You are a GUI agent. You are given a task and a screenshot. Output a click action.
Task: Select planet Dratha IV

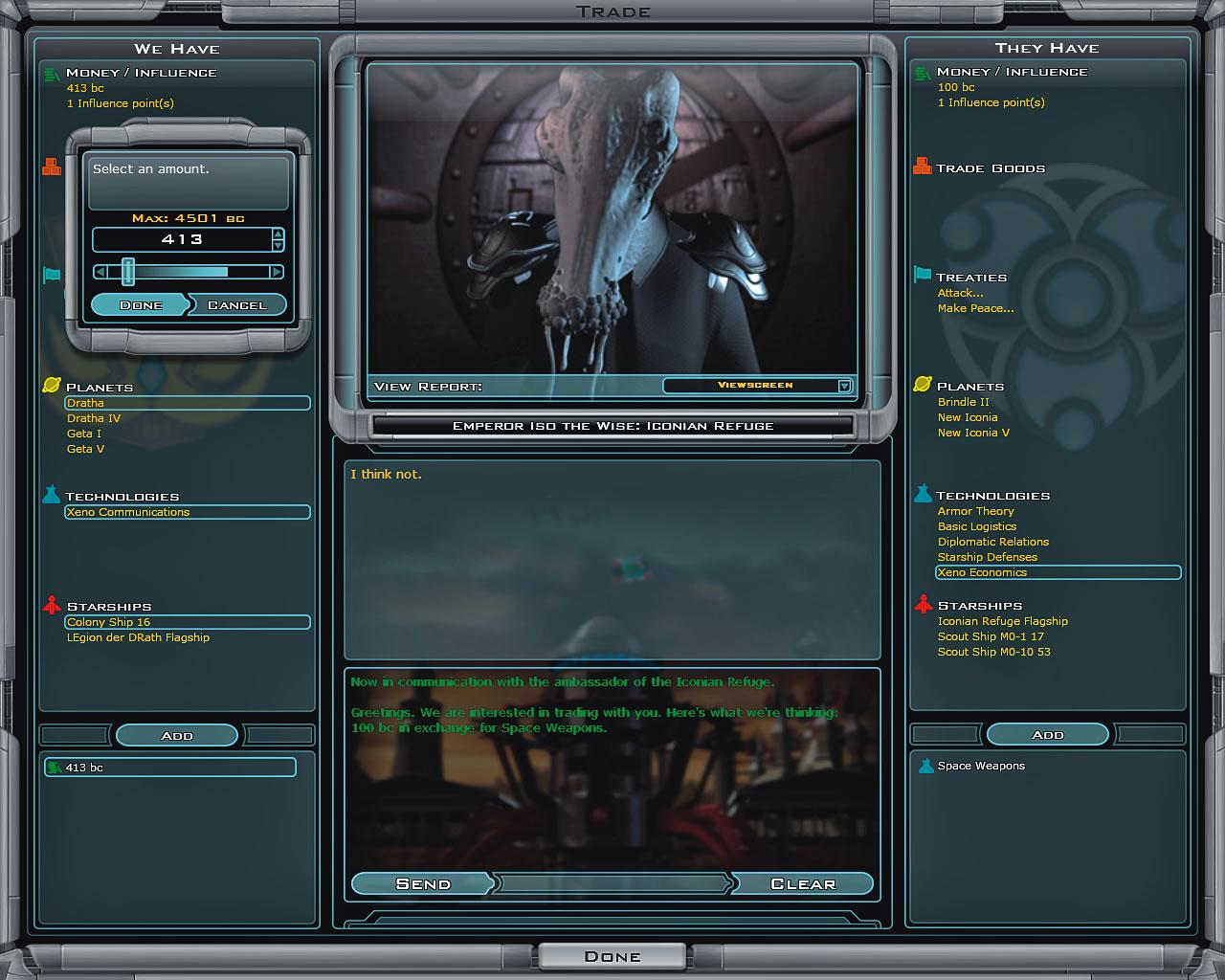(94, 418)
